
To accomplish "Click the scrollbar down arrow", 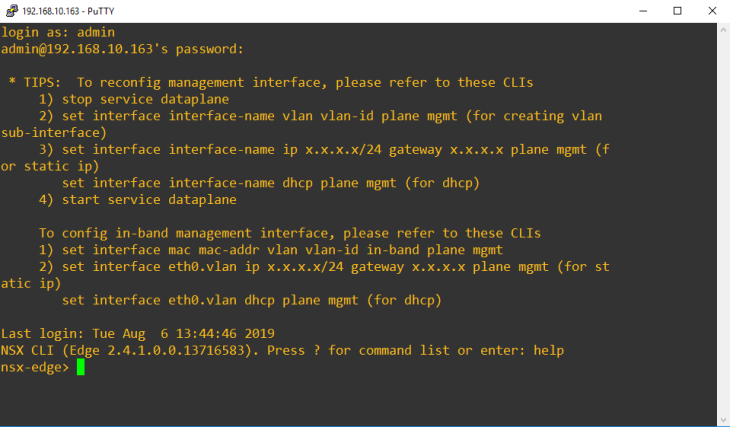I will [721, 418].
